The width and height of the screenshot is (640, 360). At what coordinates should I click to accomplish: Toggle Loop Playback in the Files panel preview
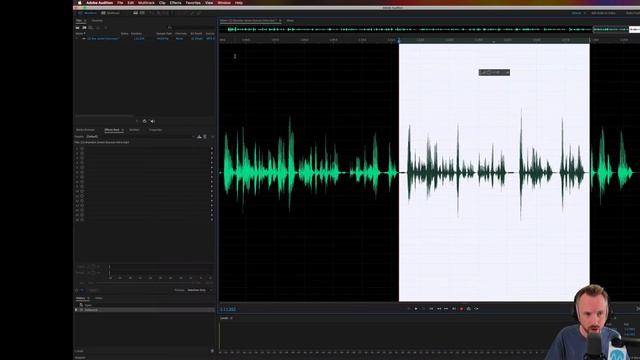click(144, 121)
